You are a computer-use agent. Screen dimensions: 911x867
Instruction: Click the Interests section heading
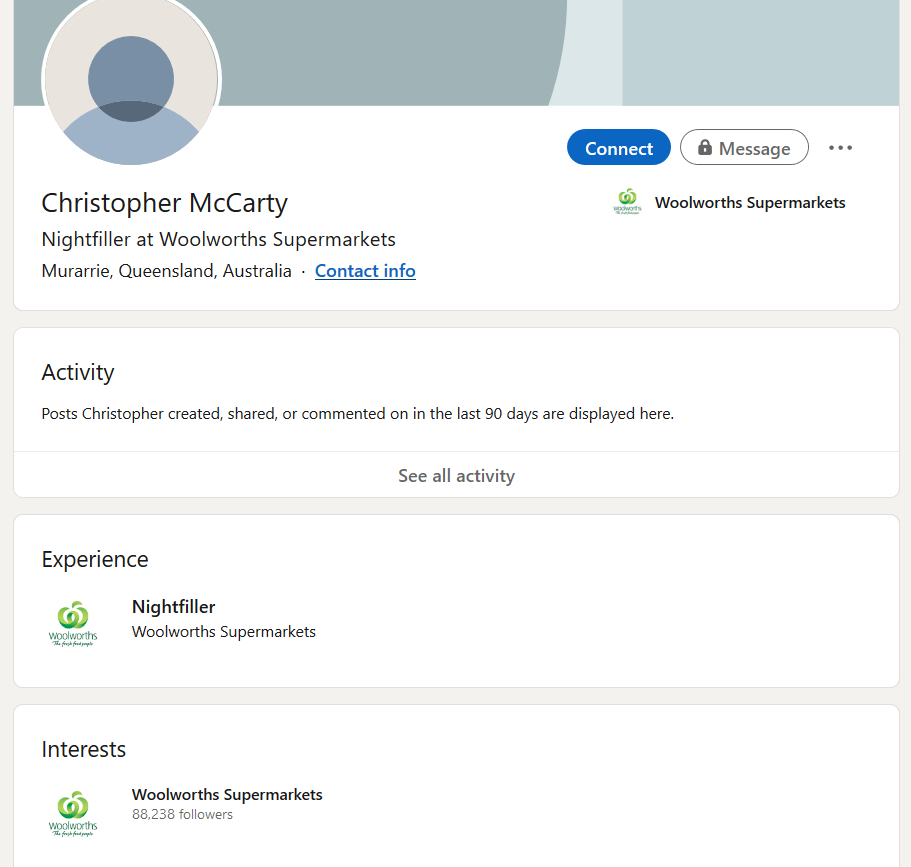coord(84,749)
